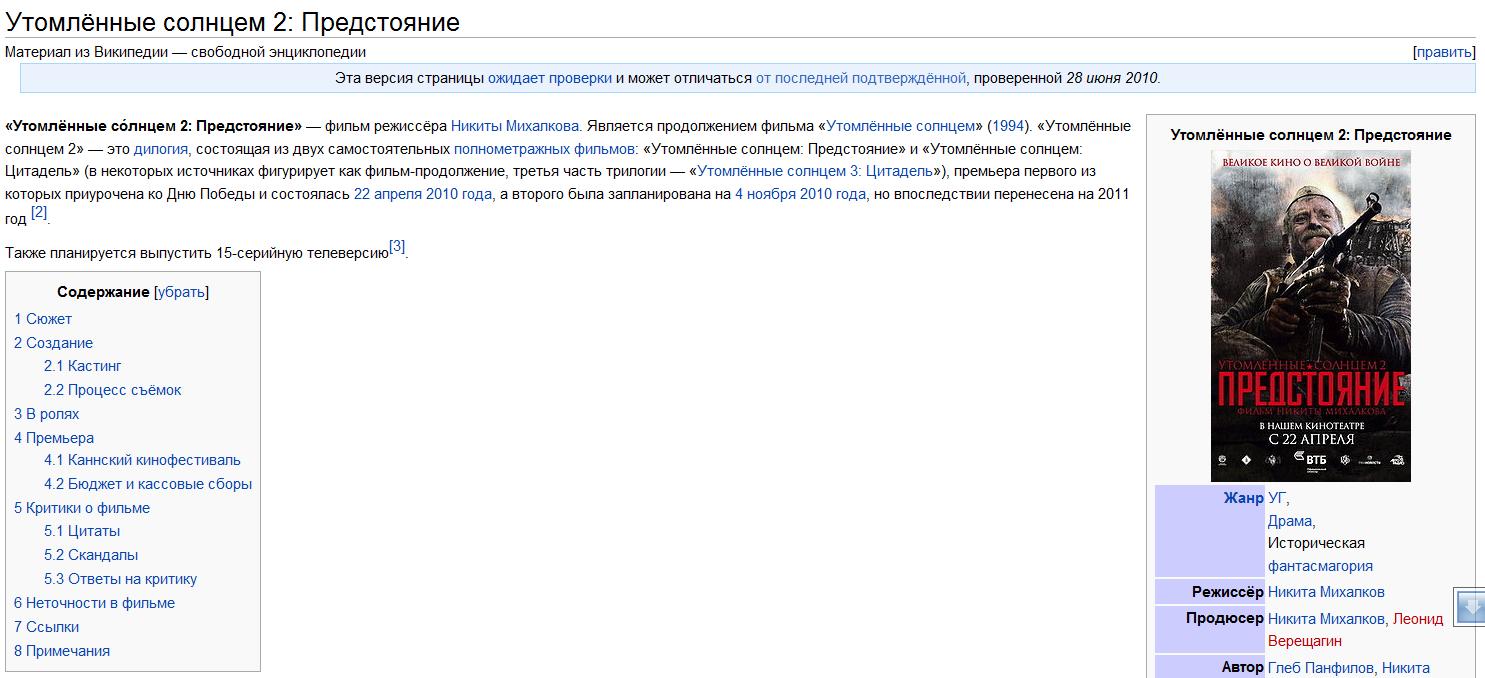Open the Жанр label link in infobox

1243,498
